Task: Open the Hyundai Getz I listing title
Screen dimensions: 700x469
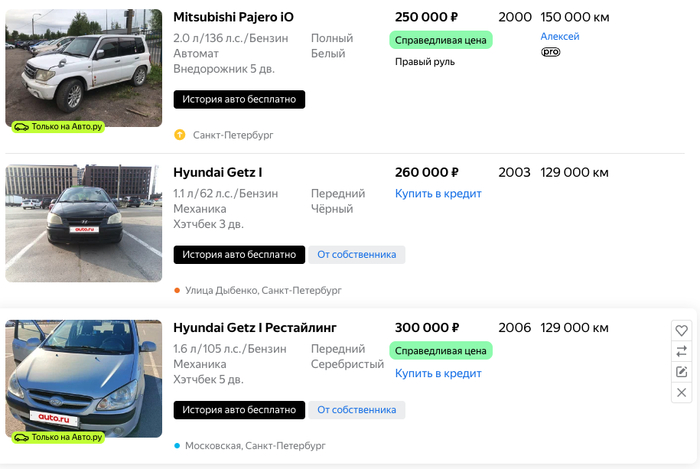Action: [217, 172]
